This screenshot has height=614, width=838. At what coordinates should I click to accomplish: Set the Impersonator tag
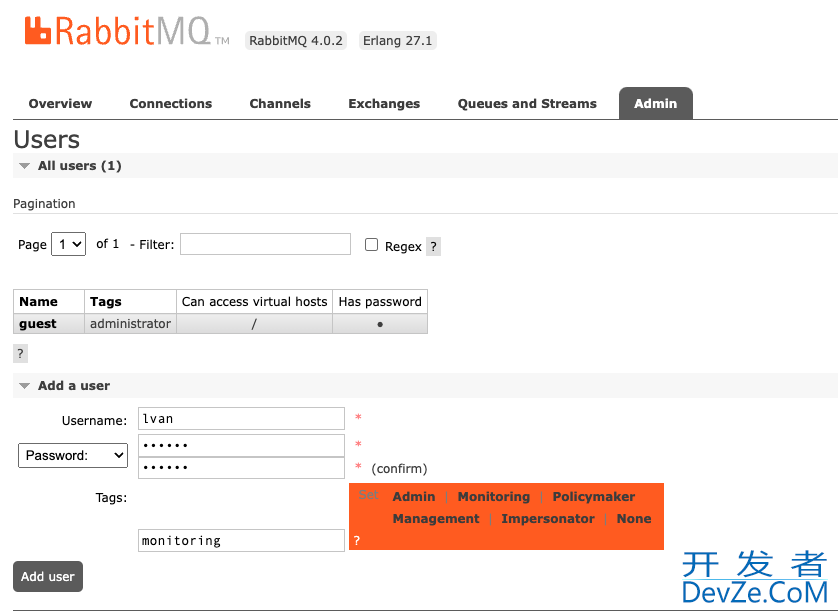pos(548,518)
